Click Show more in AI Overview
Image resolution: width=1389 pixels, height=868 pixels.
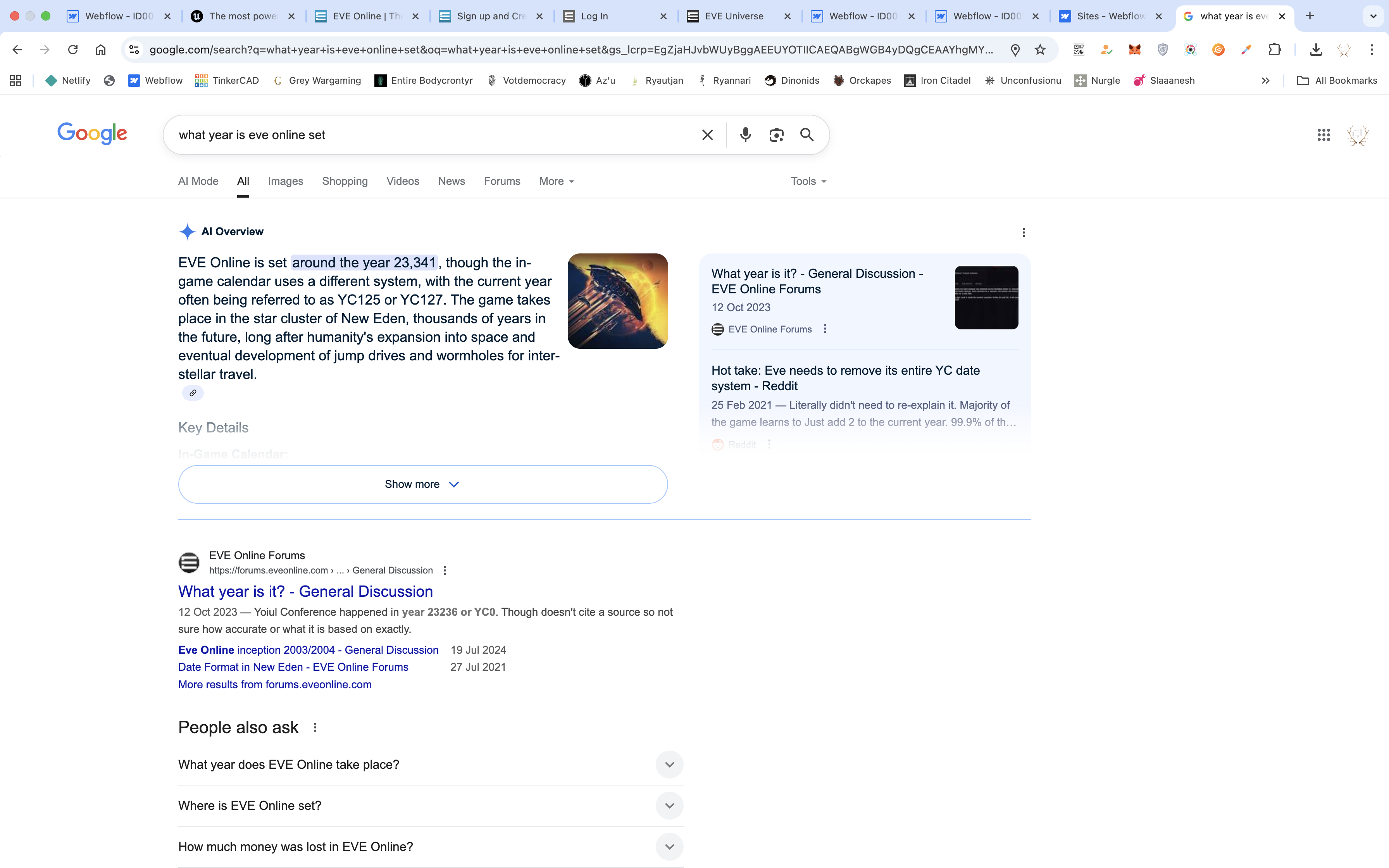coord(422,484)
